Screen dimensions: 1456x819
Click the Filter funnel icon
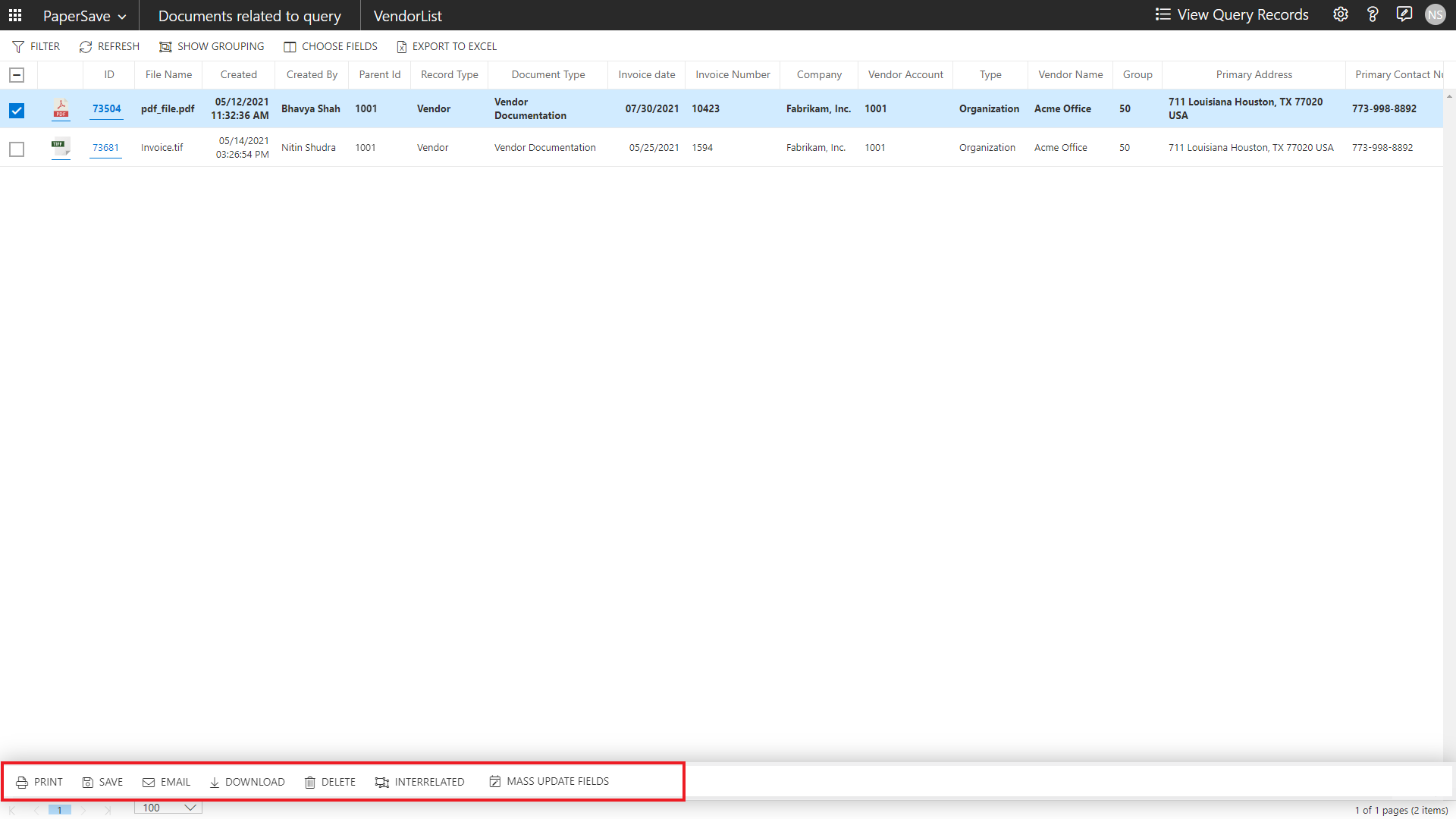pyautogui.click(x=18, y=47)
